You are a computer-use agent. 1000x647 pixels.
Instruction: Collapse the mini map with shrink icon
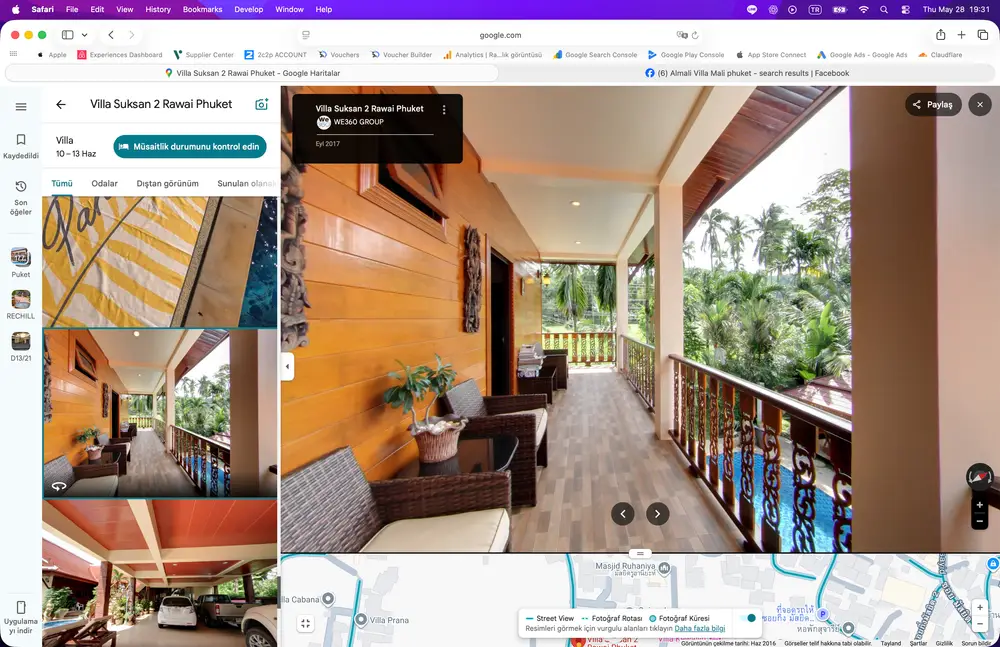click(x=305, y=623)
